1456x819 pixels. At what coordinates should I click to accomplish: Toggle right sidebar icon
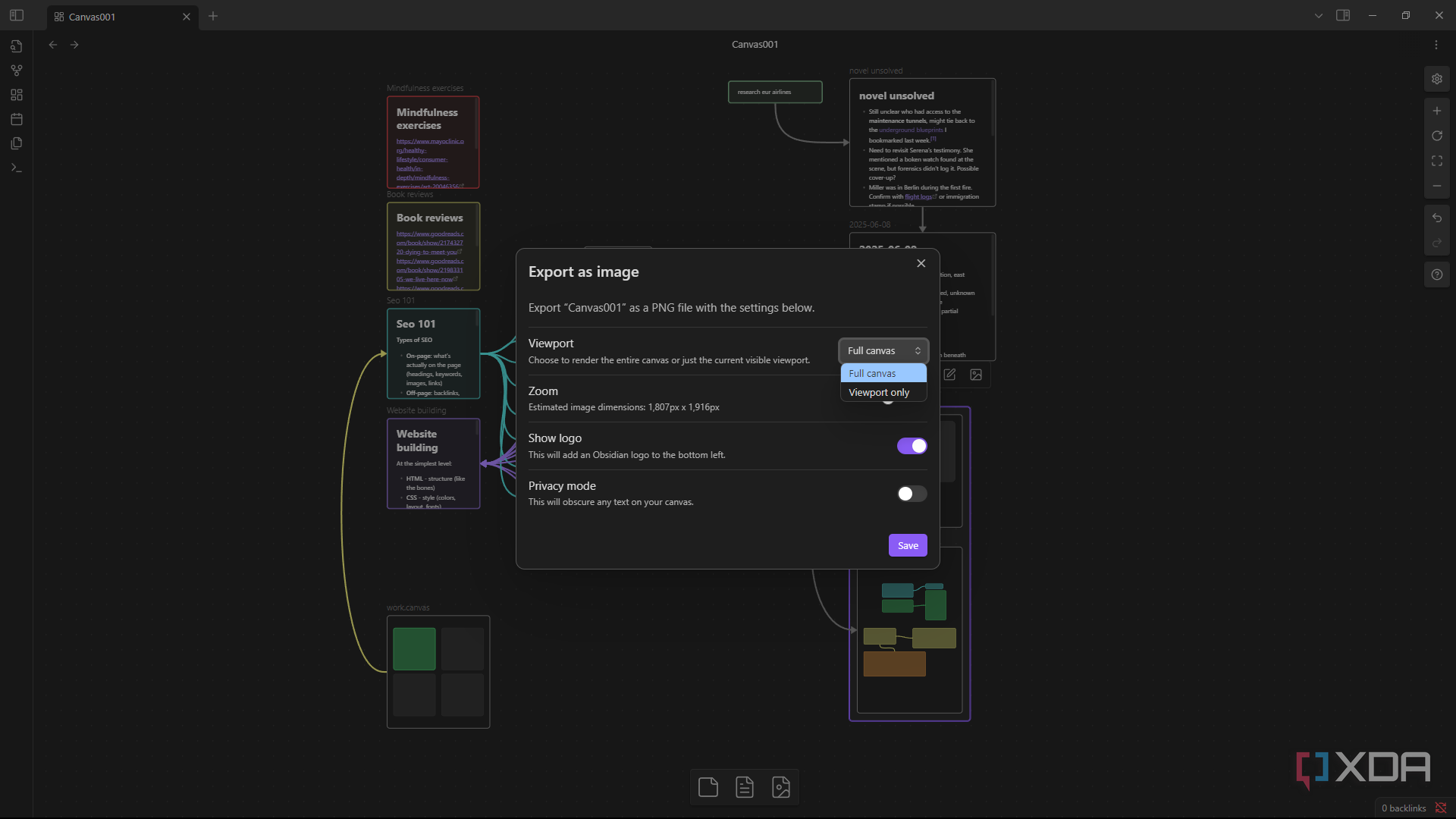(x=1343, y=15)
